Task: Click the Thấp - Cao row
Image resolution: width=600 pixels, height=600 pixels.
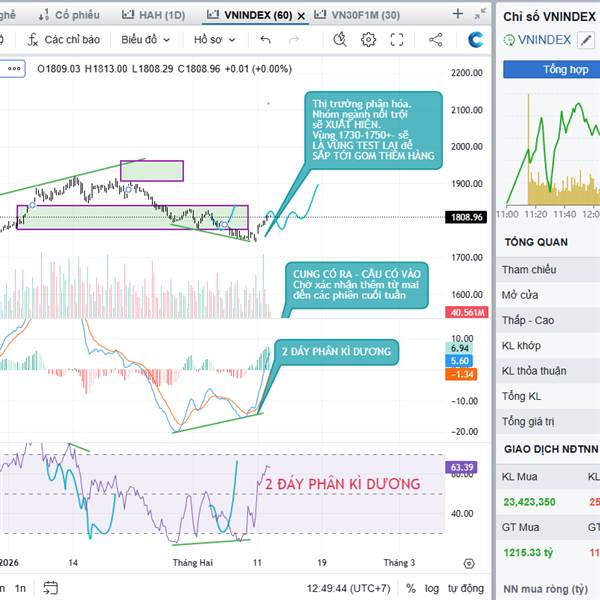Action: pyautogui.click(x=548, y=320)
